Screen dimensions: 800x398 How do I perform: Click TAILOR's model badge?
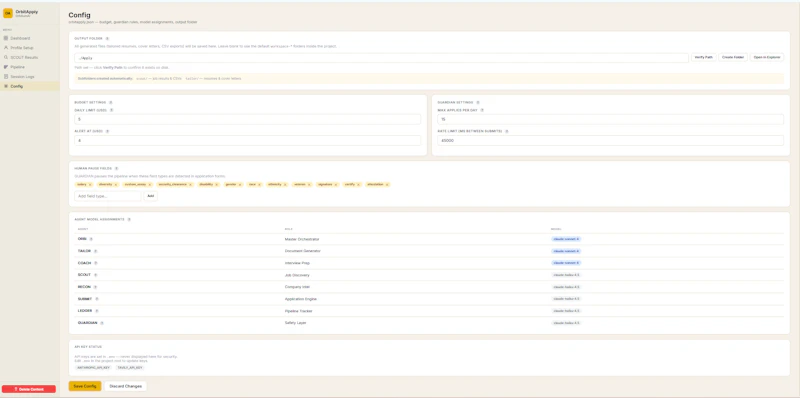(566, 251)
